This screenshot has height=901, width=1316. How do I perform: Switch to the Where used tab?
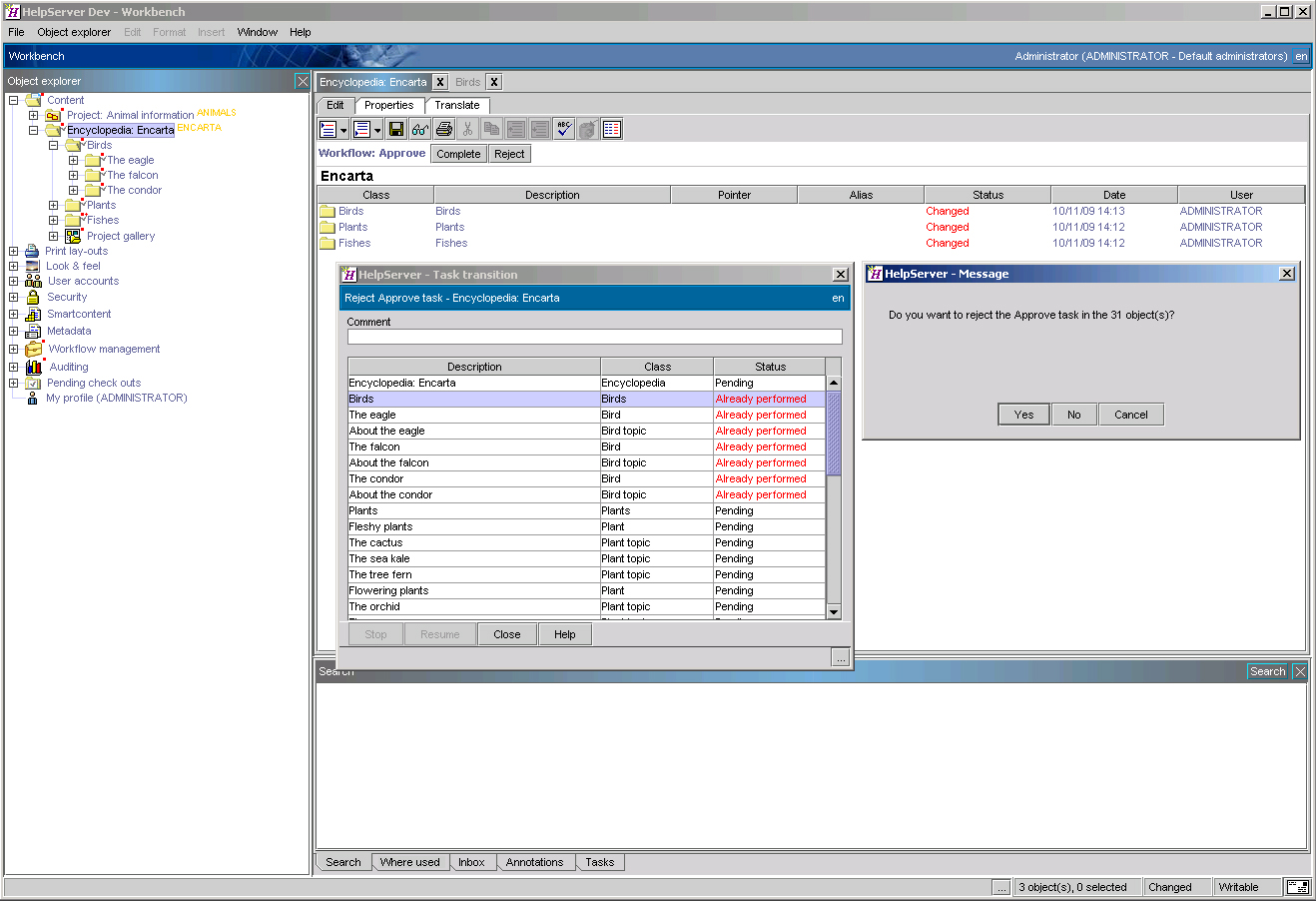[409, 862]
